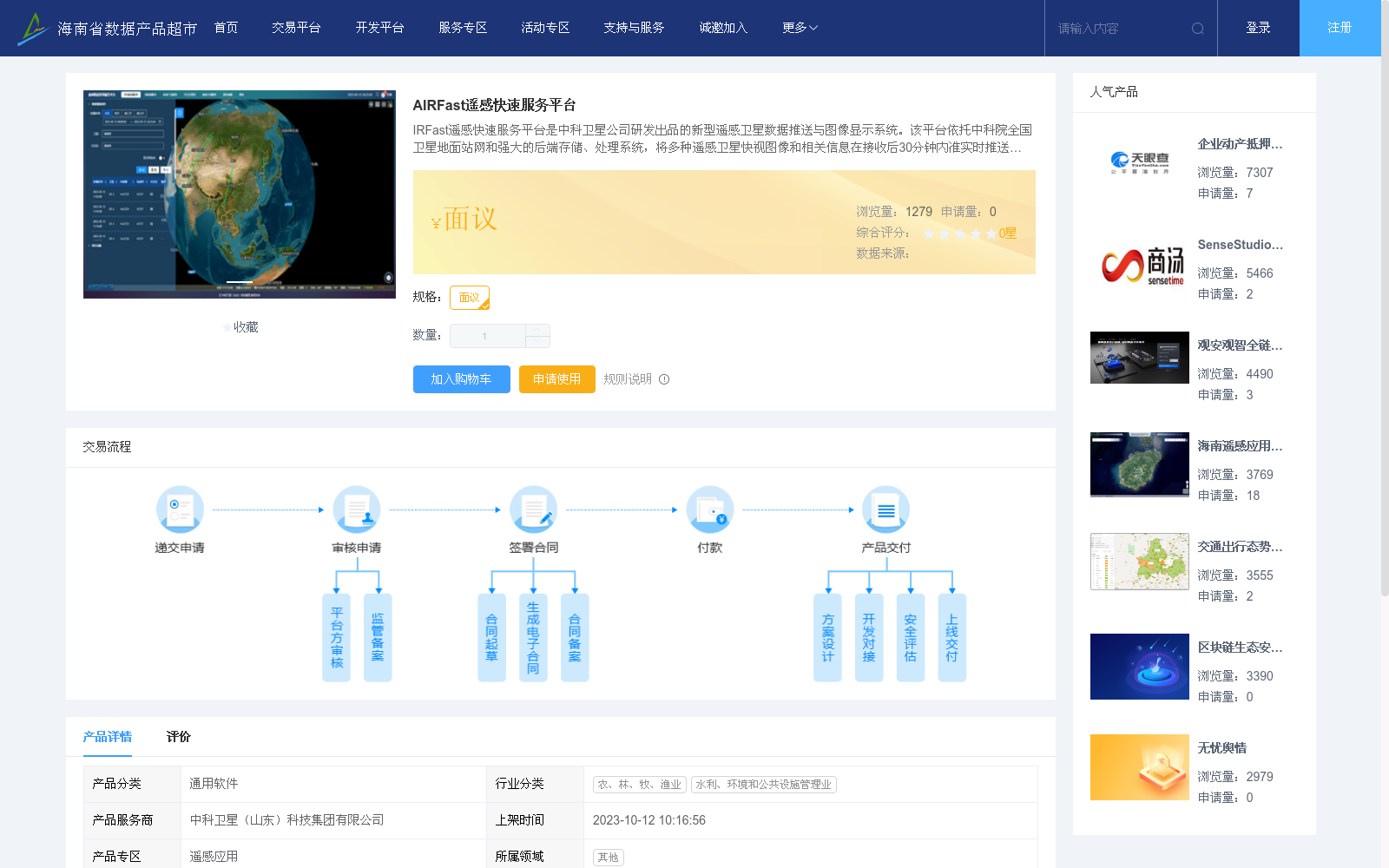Click the 加入购物车 button
The image size is (1389, 868).
462,379
